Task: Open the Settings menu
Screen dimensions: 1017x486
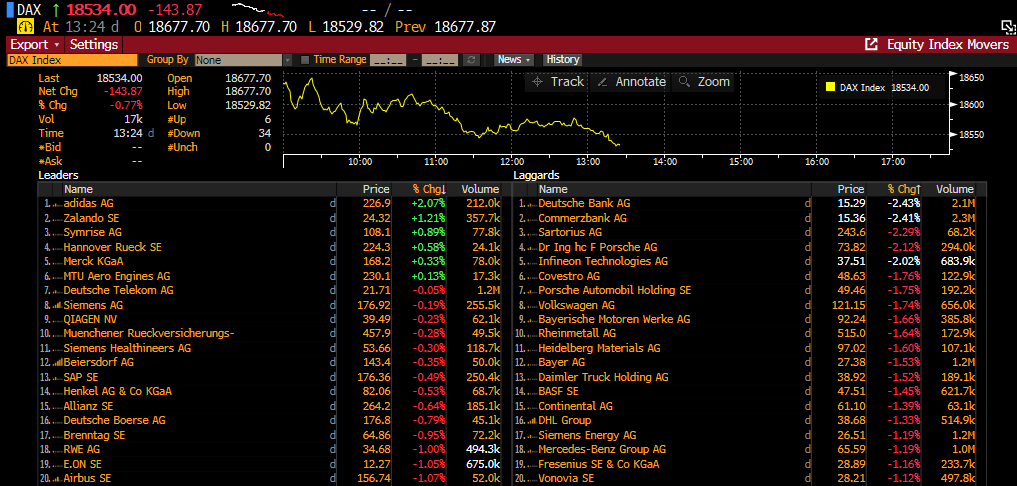Action: pos(94,45)
